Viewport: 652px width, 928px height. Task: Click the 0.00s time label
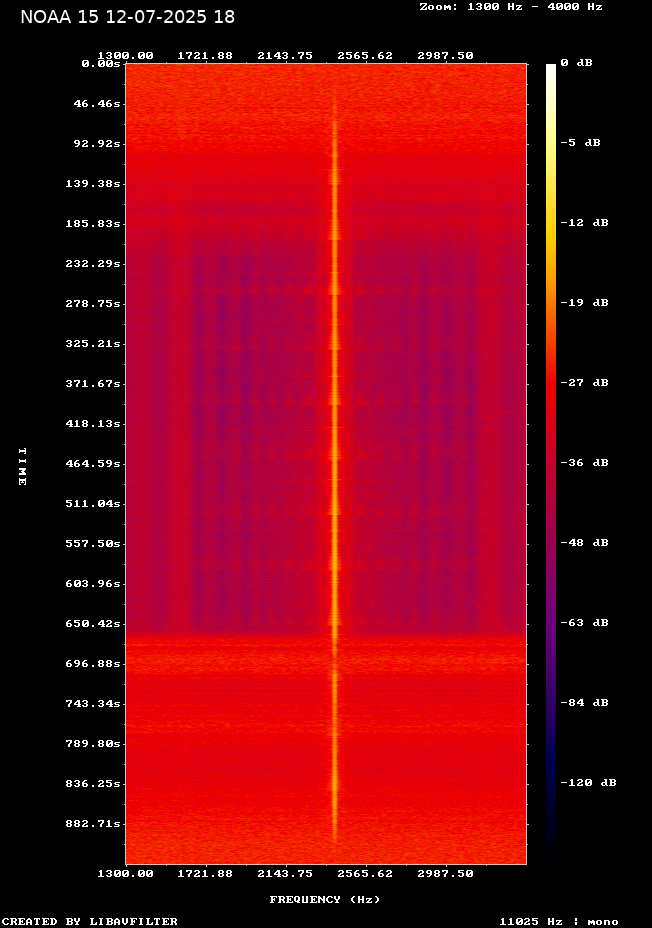tap(101, 63)
